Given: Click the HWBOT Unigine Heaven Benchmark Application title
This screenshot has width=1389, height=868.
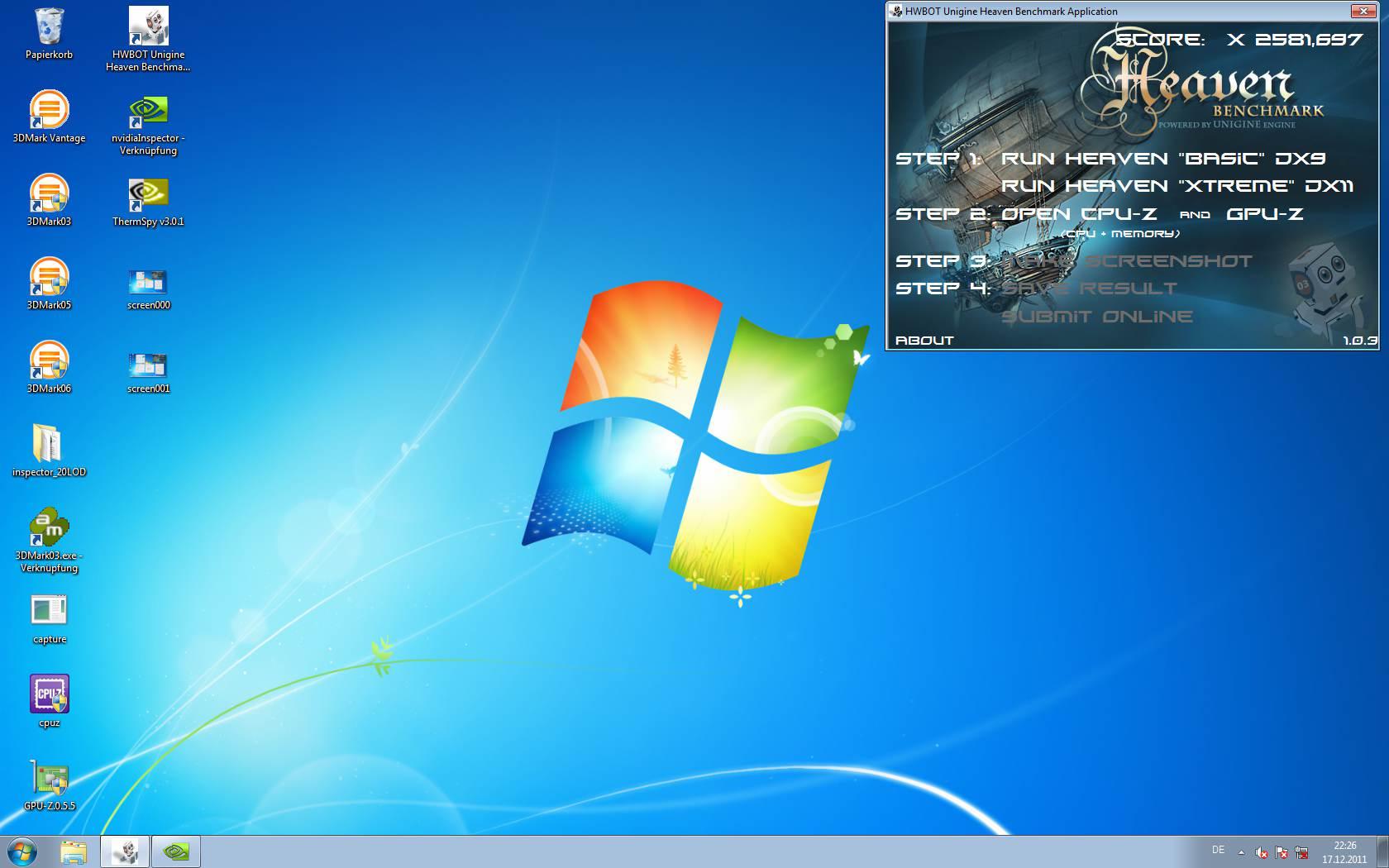Looking at the screenshot, I should pos(1011,12).
